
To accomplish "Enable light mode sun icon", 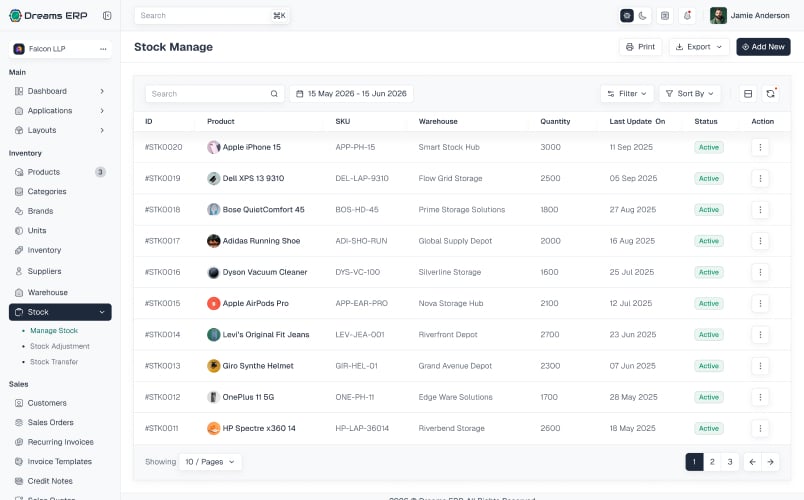I will click(627, 16).
